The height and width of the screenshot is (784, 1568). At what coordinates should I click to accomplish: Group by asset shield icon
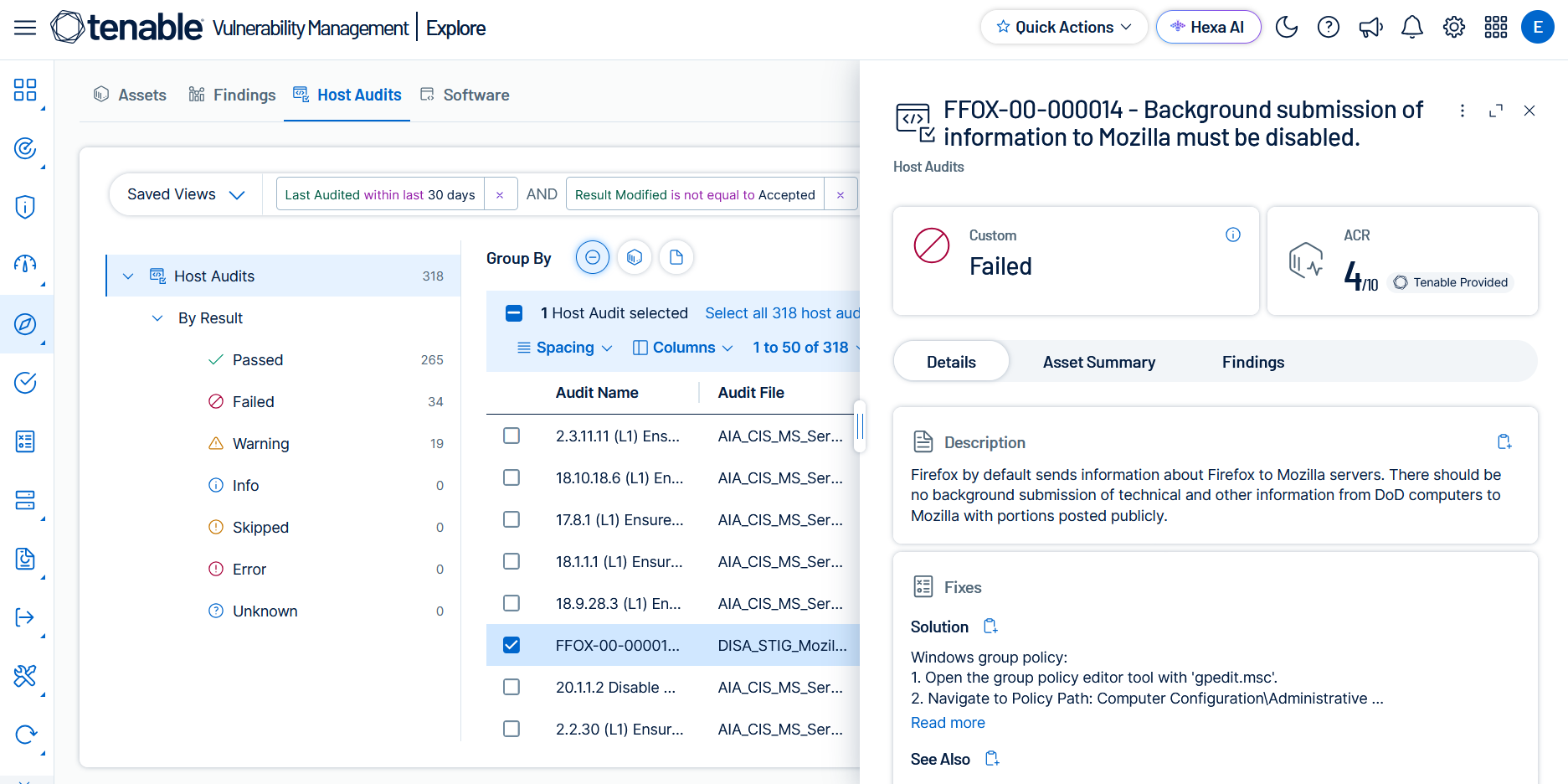pos(635,257)
